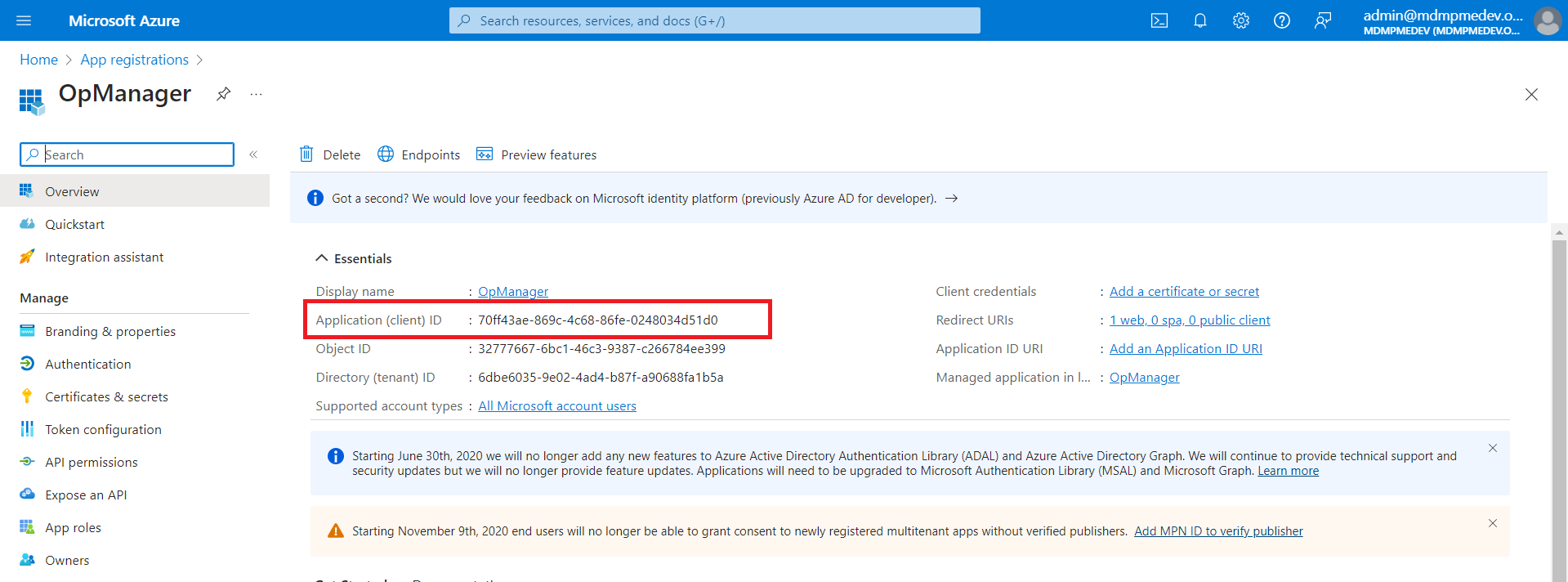Dismiss the verified publisher warning
The image size is (1568, 582).
pyautogui.click(x=1492, y=523)
